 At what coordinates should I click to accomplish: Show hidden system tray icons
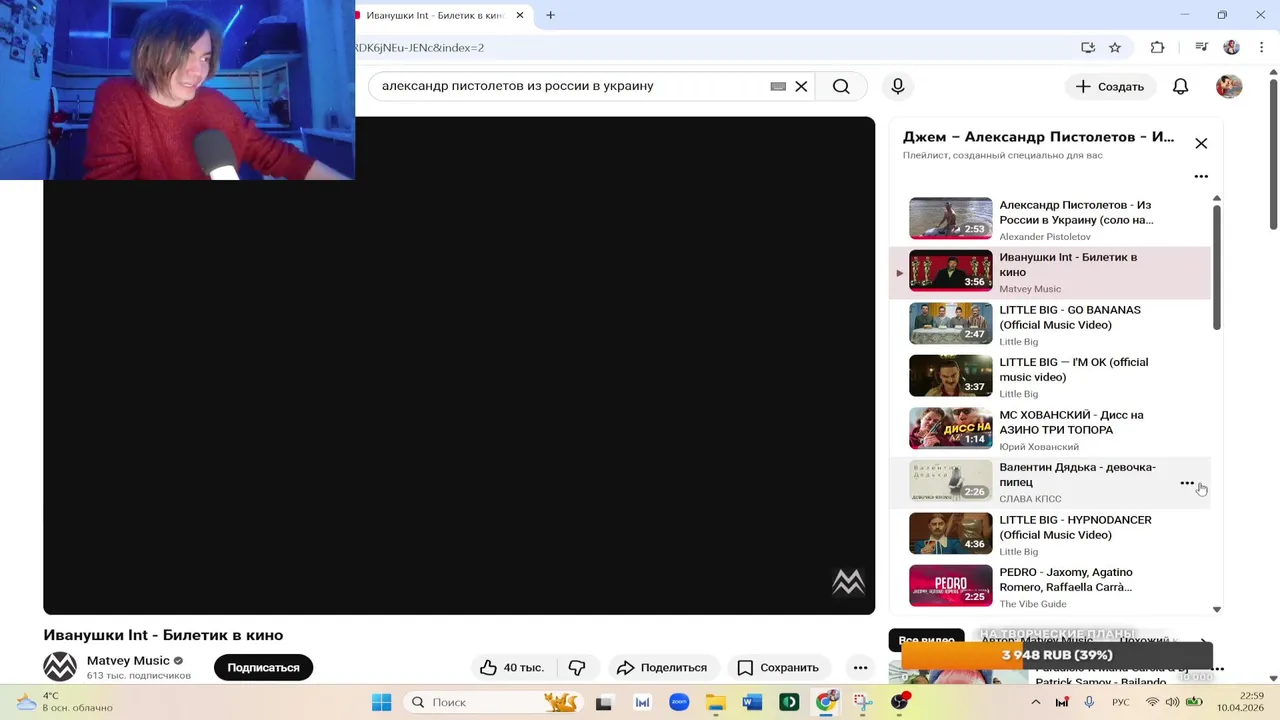(x=1035, y=702)
